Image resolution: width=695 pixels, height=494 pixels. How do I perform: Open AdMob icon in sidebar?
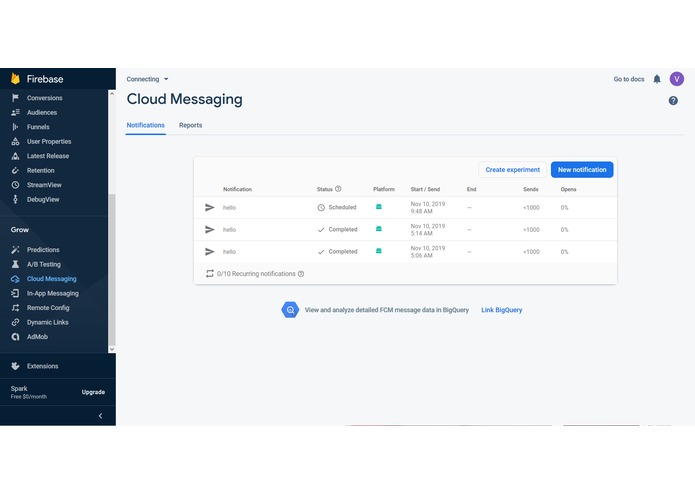[16, 337]
